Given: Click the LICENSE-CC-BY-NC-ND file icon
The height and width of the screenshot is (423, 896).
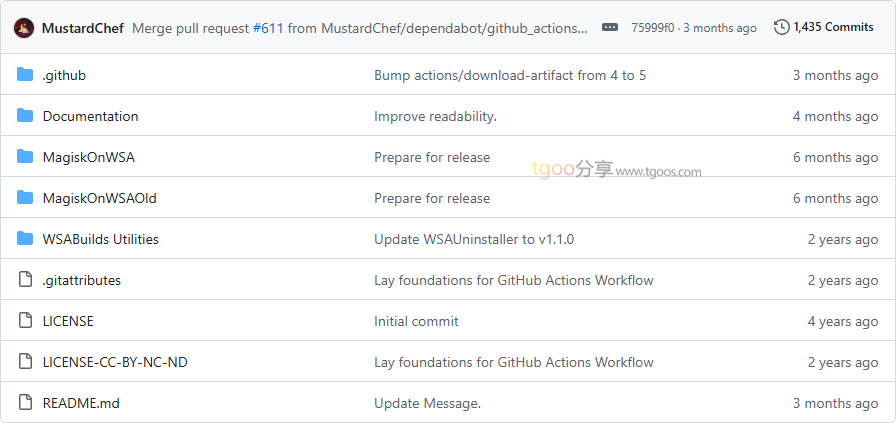Looking at the screenshot, I should (25, 362).
